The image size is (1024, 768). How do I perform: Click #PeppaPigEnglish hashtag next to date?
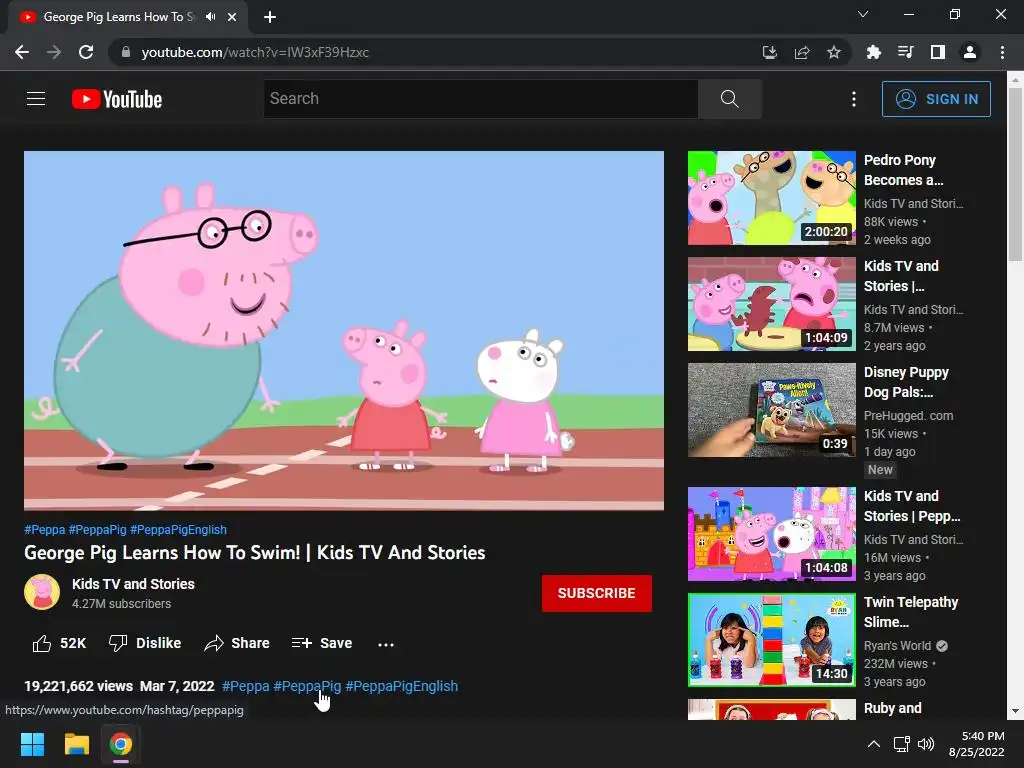[401, 686]
